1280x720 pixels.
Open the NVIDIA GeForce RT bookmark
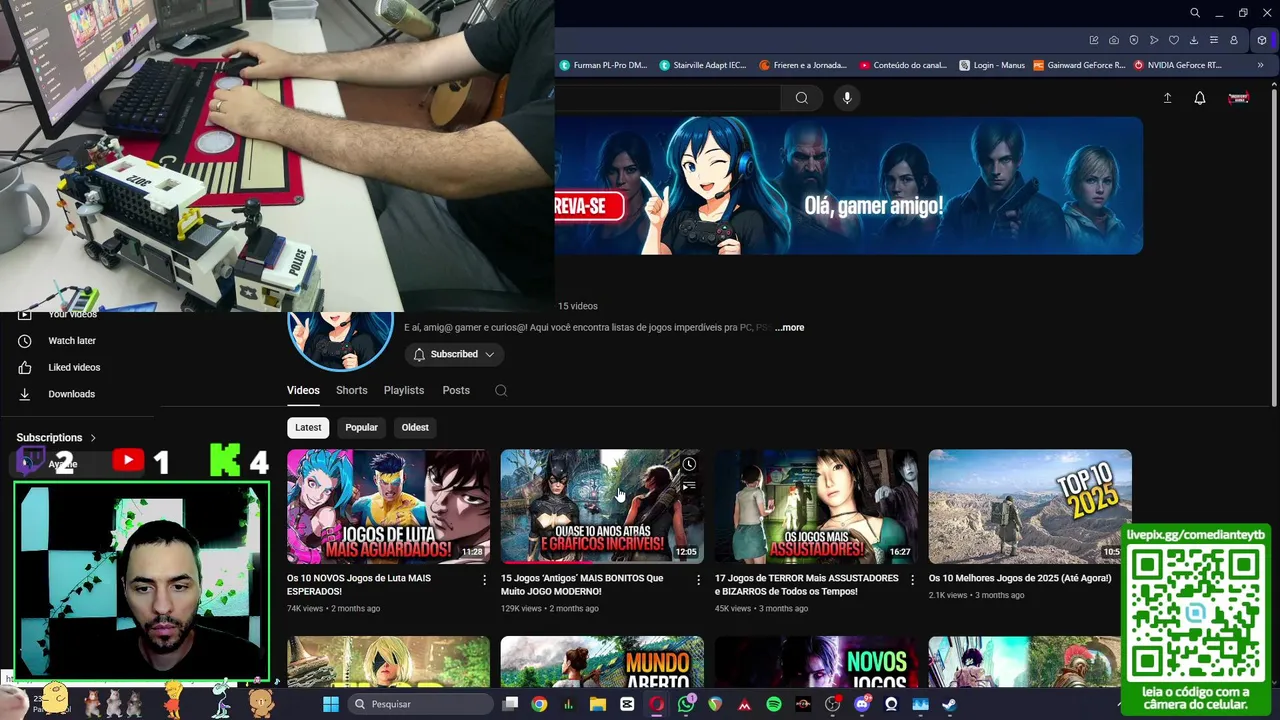[1177, 65]
